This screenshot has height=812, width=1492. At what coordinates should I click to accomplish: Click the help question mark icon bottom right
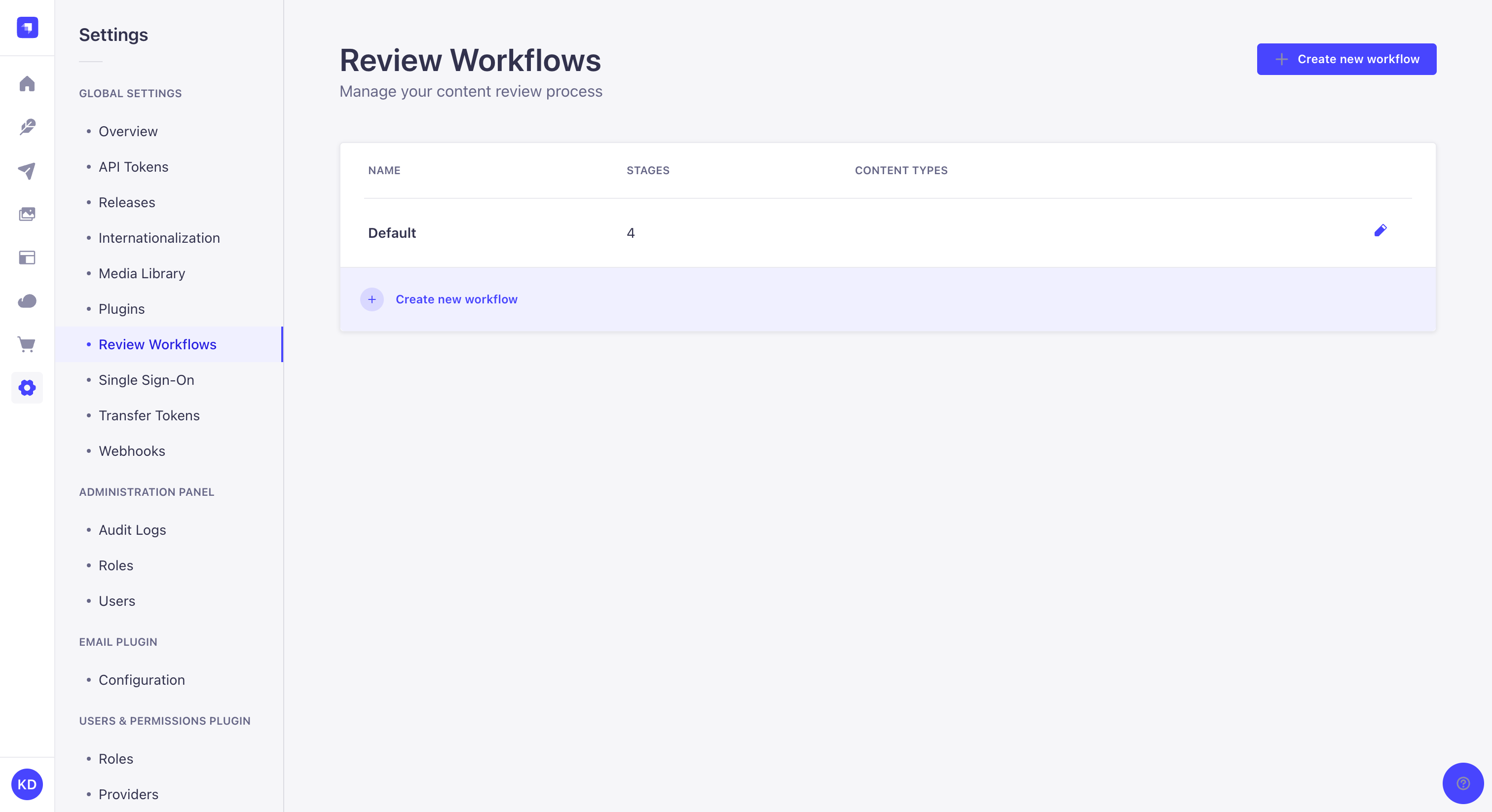click(x=1461, y=783)
